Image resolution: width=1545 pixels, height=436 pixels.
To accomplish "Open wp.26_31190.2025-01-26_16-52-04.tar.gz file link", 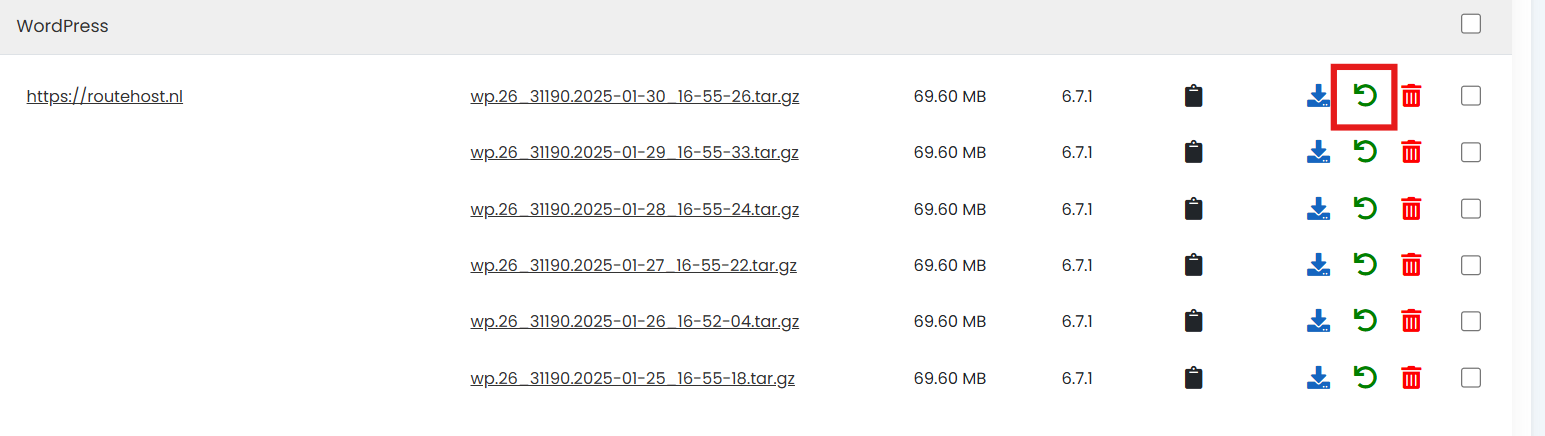I will pyautogui.click(x=634, y=322).
